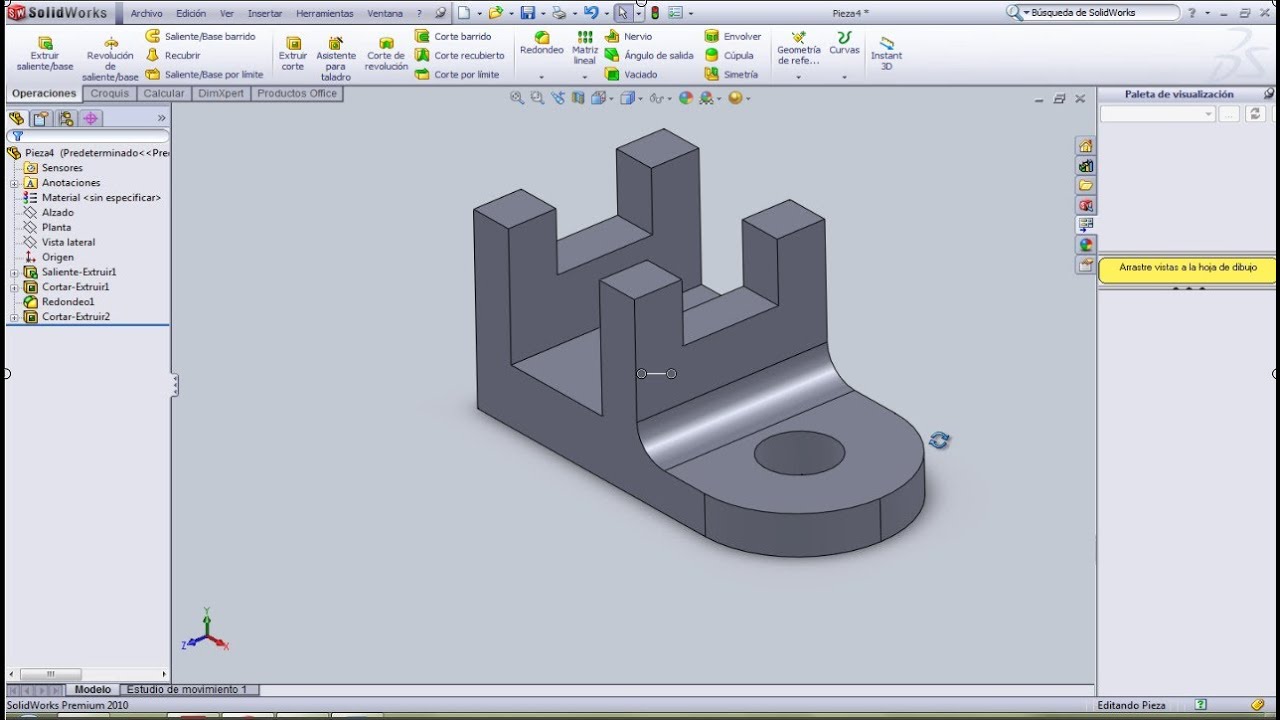
Task: Click the Corte recubierto tool
Action: point(460,55)
